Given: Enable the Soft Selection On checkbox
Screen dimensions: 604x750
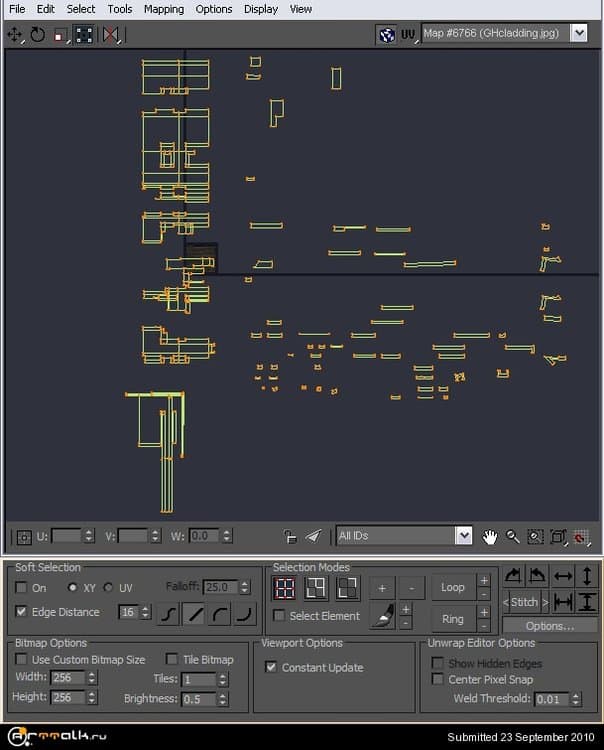Looking at the screenshot, I should 22,588.
